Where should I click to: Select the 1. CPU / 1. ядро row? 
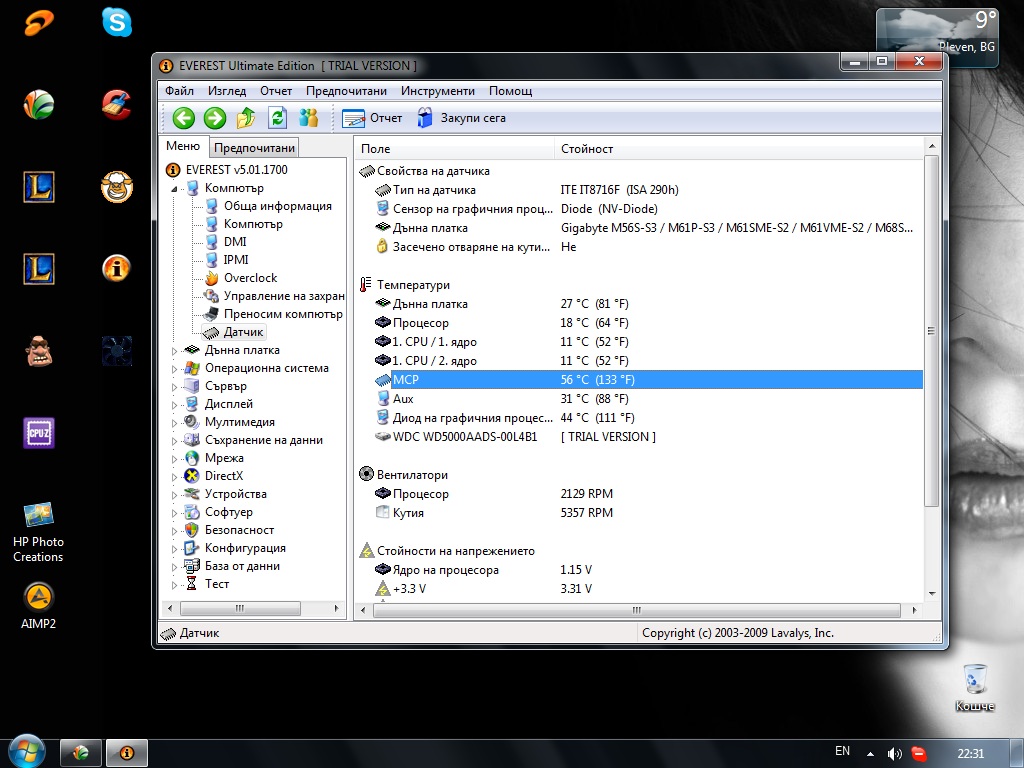[640, 342]
